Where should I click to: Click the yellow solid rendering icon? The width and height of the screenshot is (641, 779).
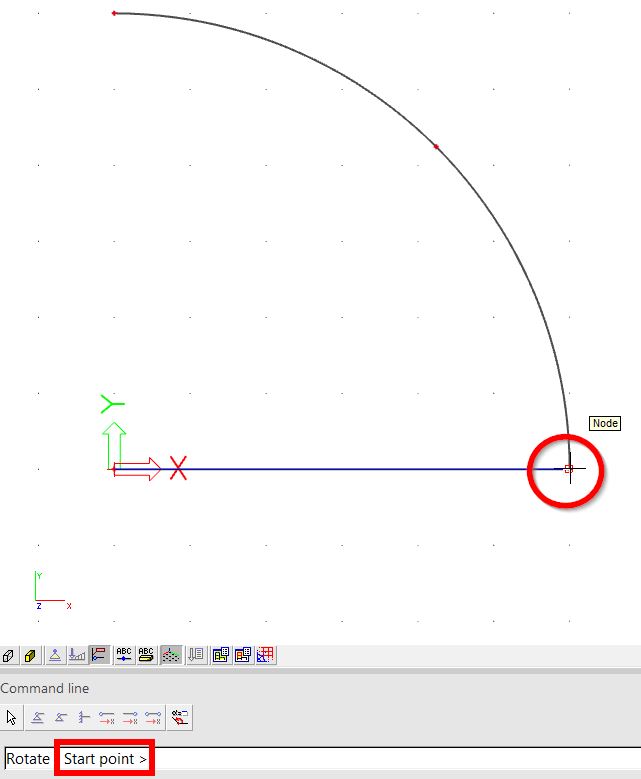(31, 656)
